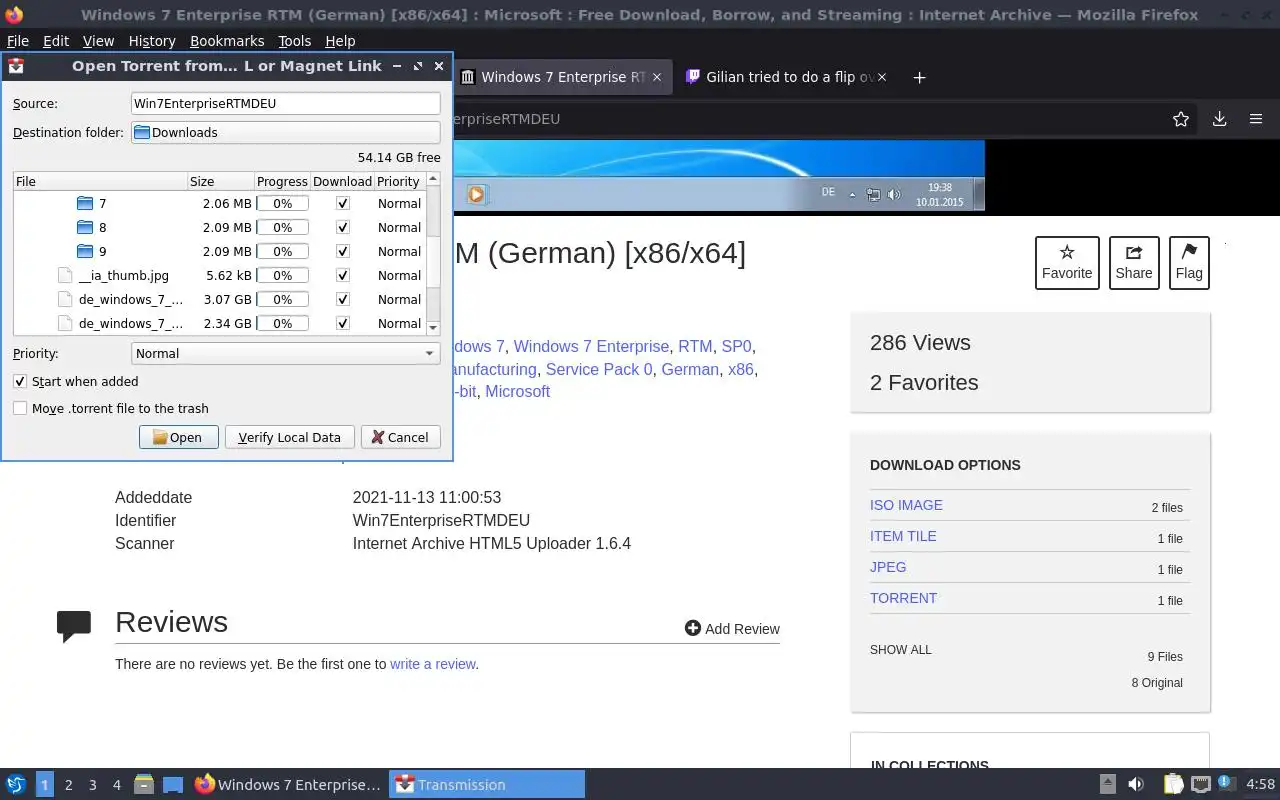Select folder 9 in the file list
This screenshot has height=800, width=1280.
coord(101,251)
